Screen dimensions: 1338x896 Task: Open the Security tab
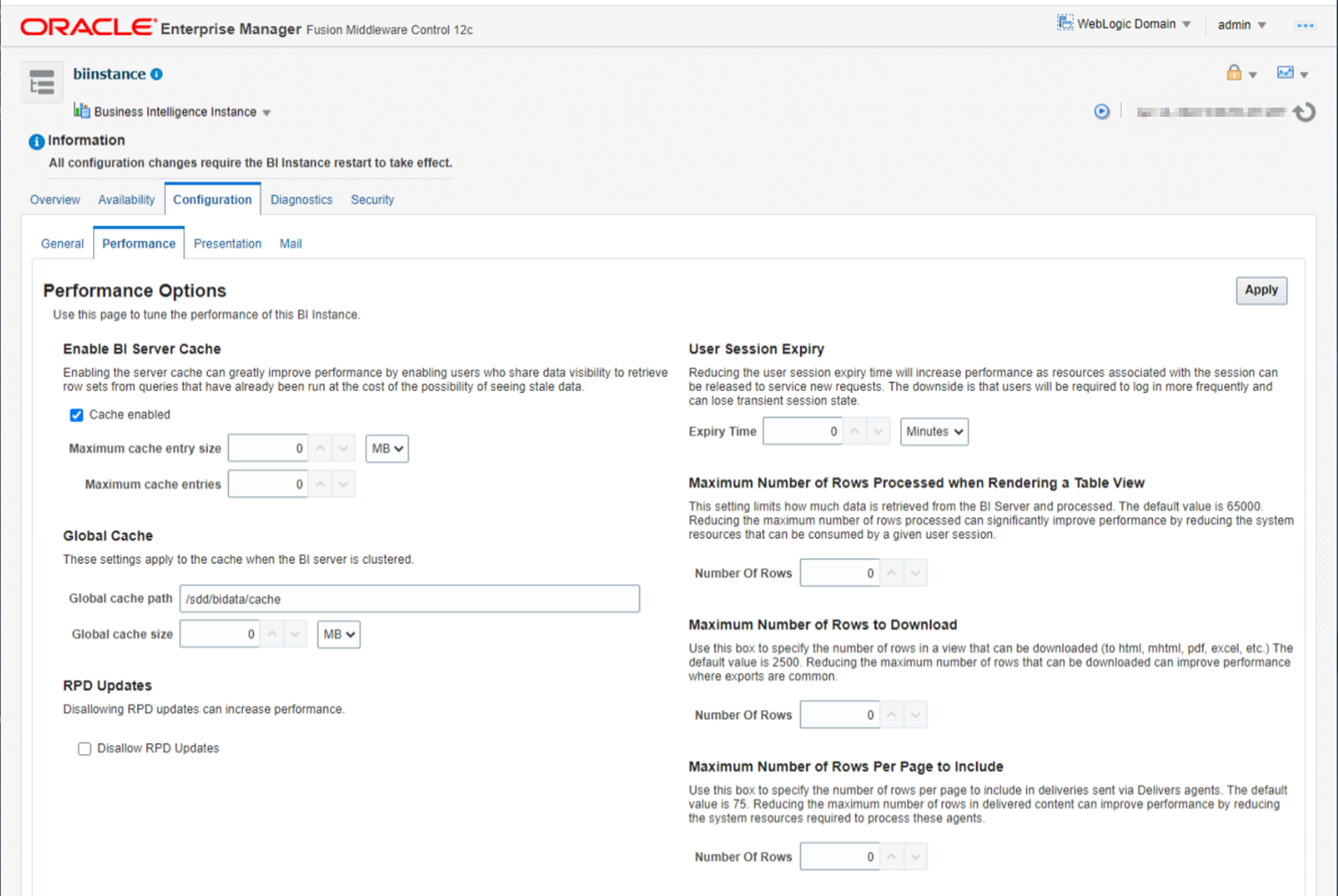pyautogui.click(x=372, y=200)
